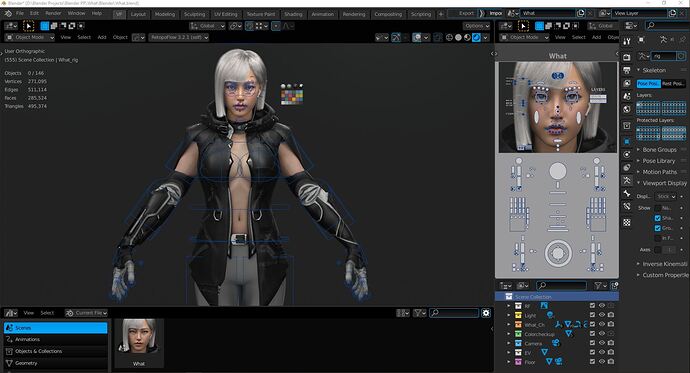Open the RetopoFlow 3.2.1 dropdown
690x373 pixels.
[x=178, y=37]
